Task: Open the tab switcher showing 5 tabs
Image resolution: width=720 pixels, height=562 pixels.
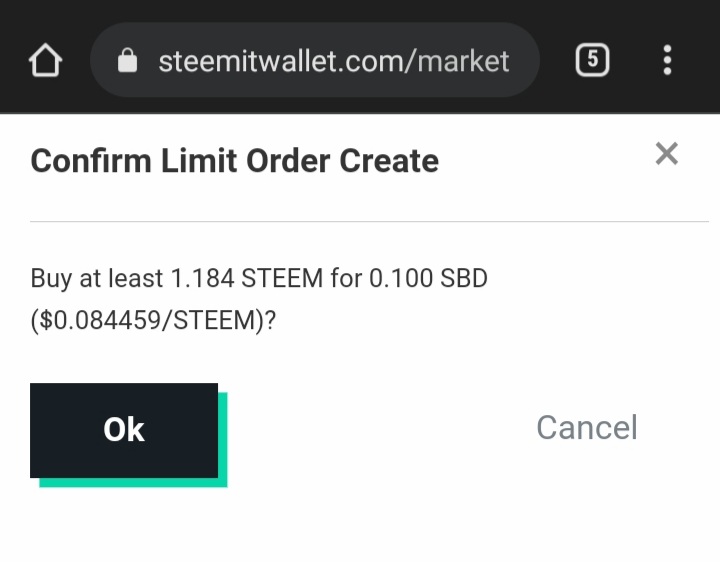Action: pyautogui.click(x=592, y=60)
